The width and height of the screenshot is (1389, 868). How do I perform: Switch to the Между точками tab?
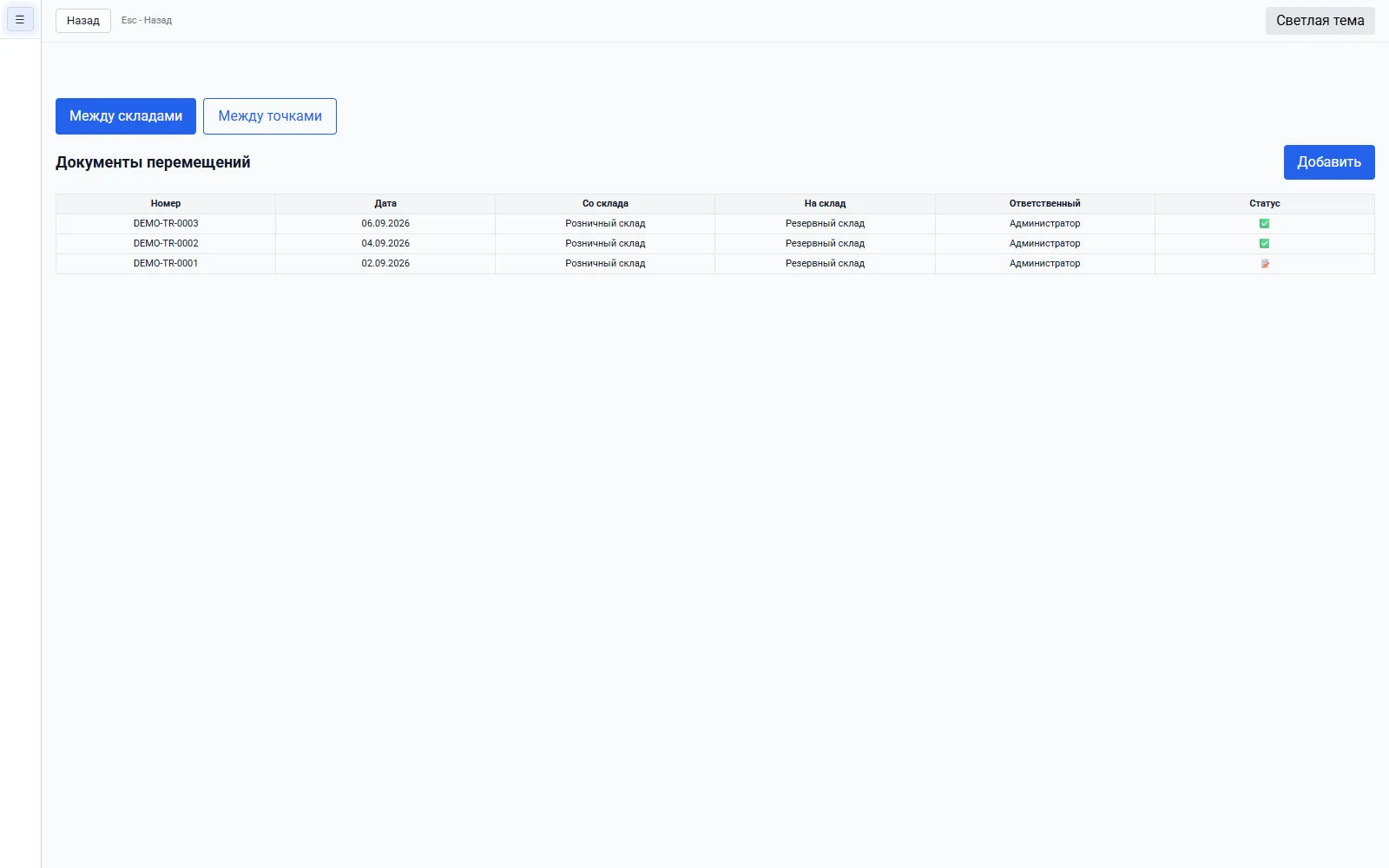pos(270,116)
